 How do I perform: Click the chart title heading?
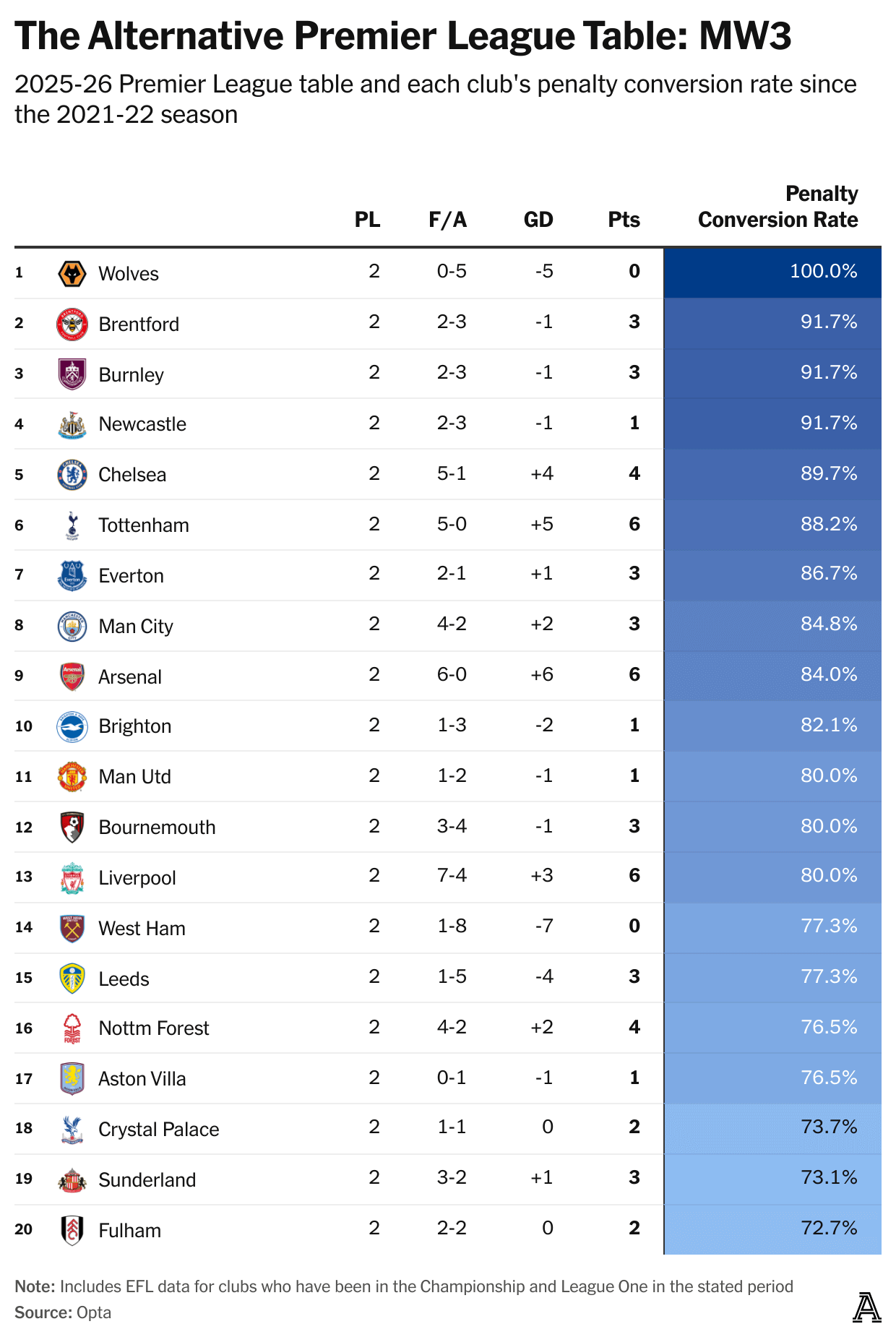(403, 36)
